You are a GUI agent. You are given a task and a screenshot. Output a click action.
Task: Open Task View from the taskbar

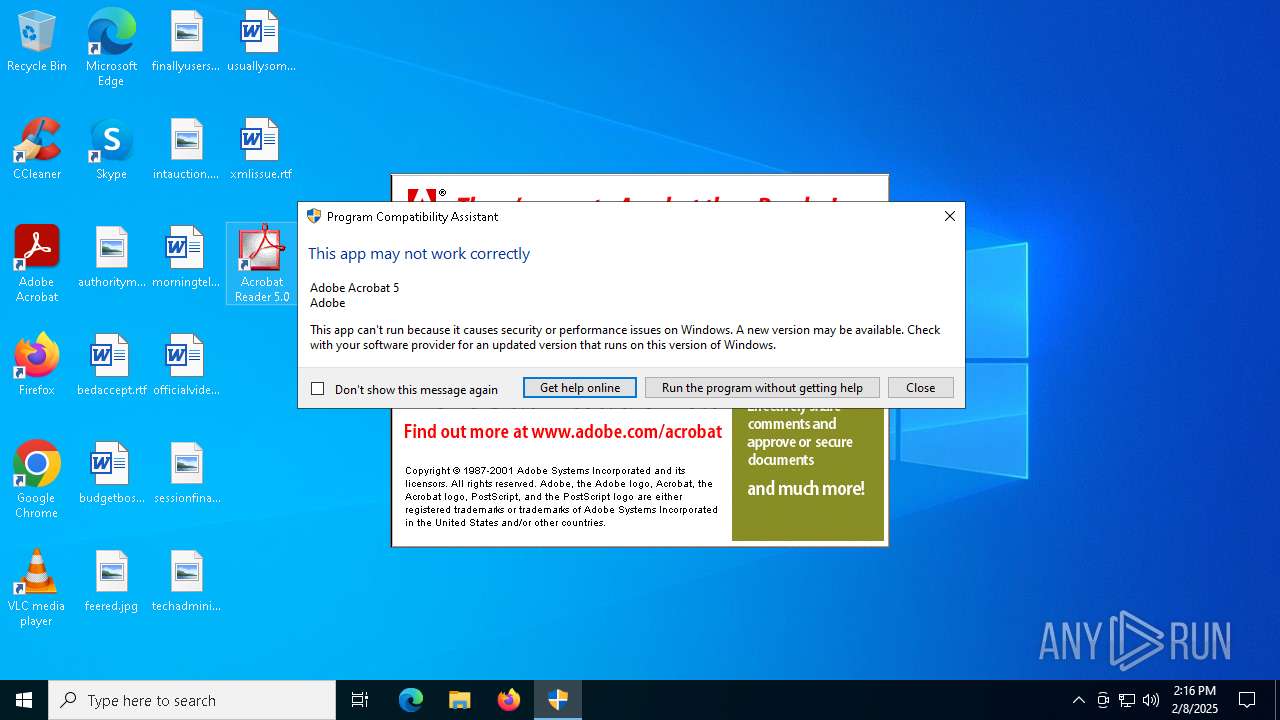[360, 700]
